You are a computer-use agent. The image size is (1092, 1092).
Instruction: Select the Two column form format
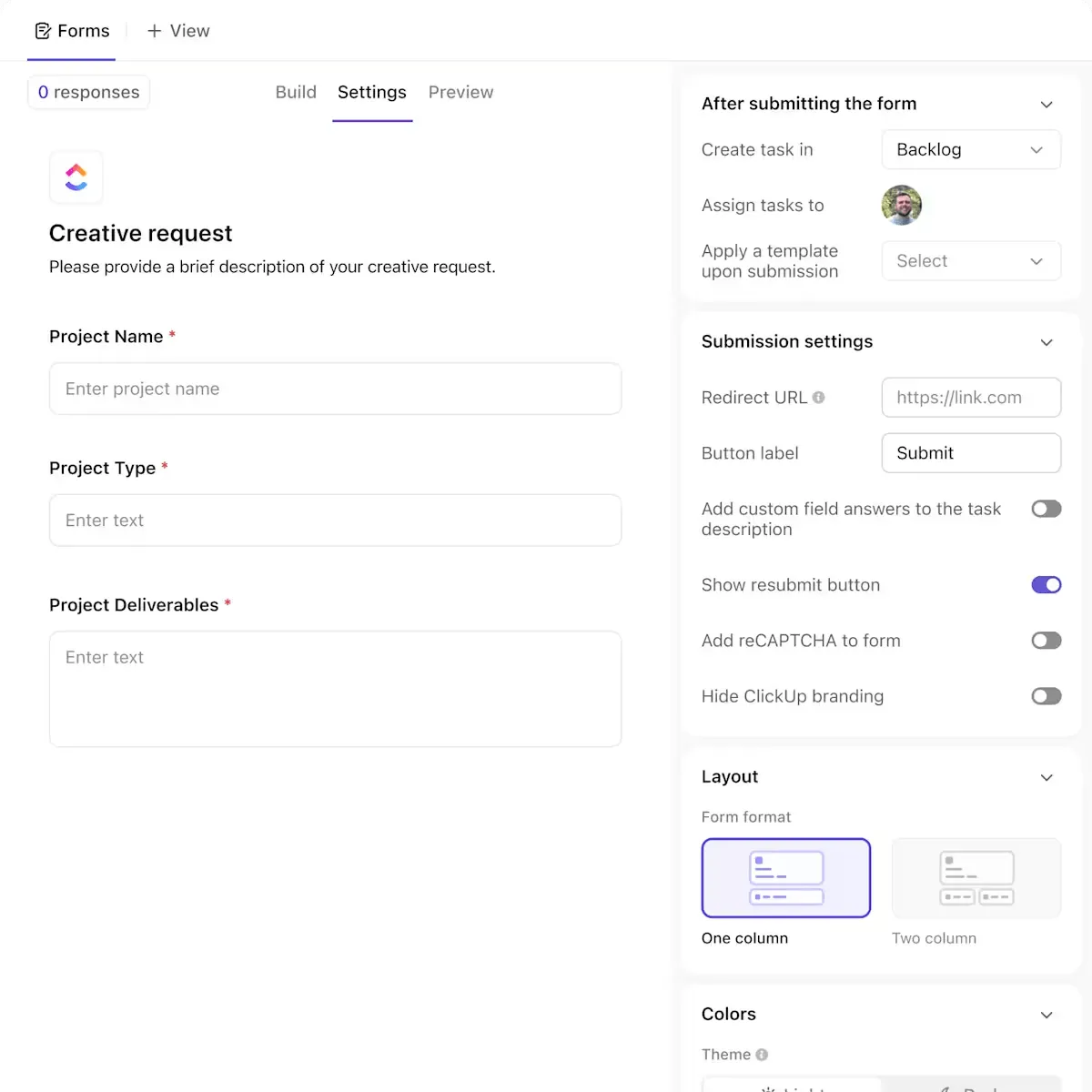click(x=976, y=878)
